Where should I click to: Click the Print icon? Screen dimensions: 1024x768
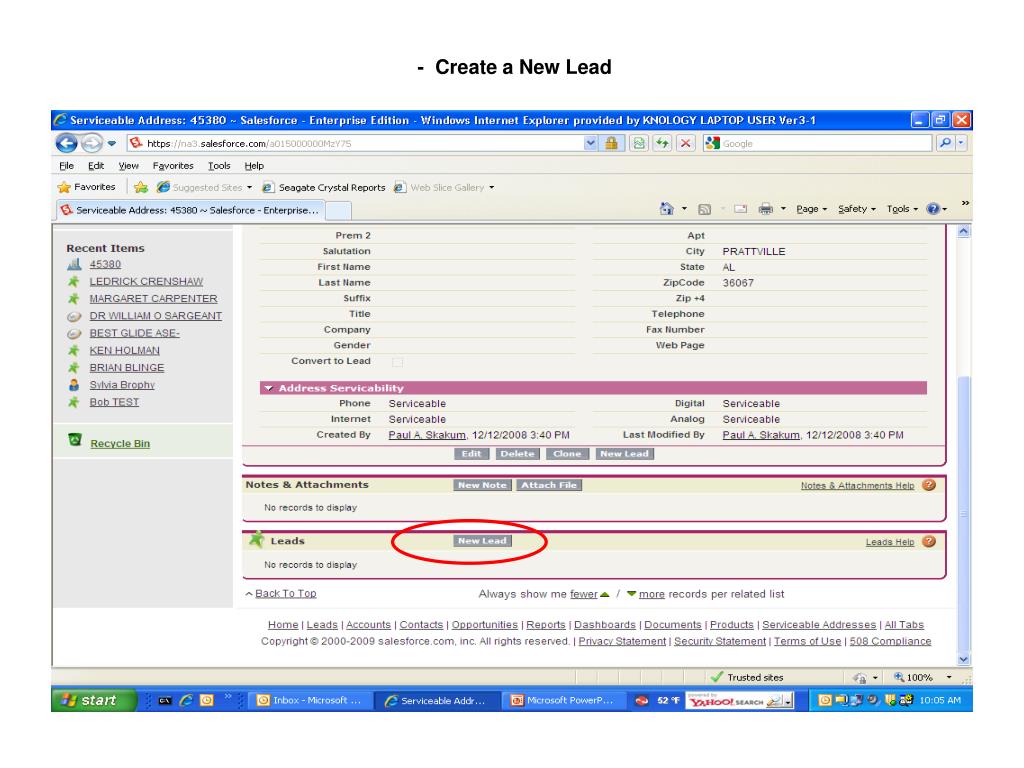pyautogui.click(x=765, y=209)
